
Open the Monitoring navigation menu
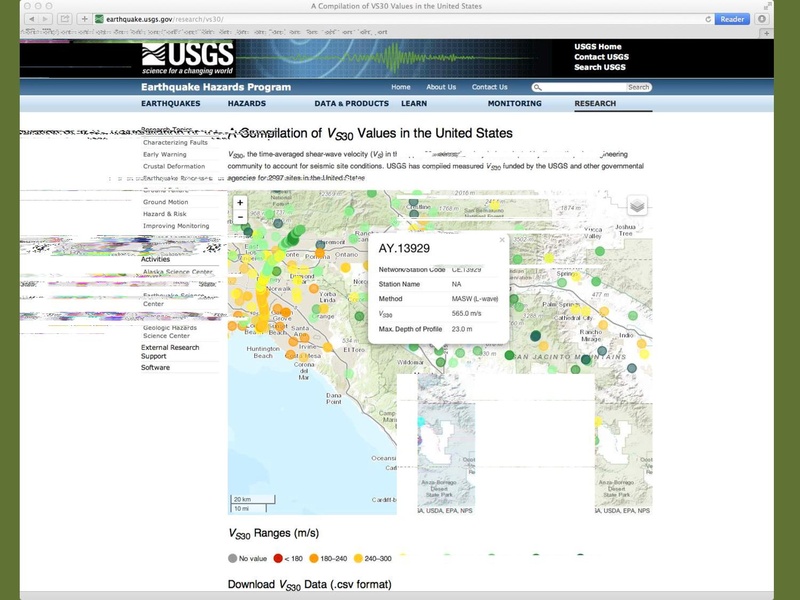pos(514,103)
